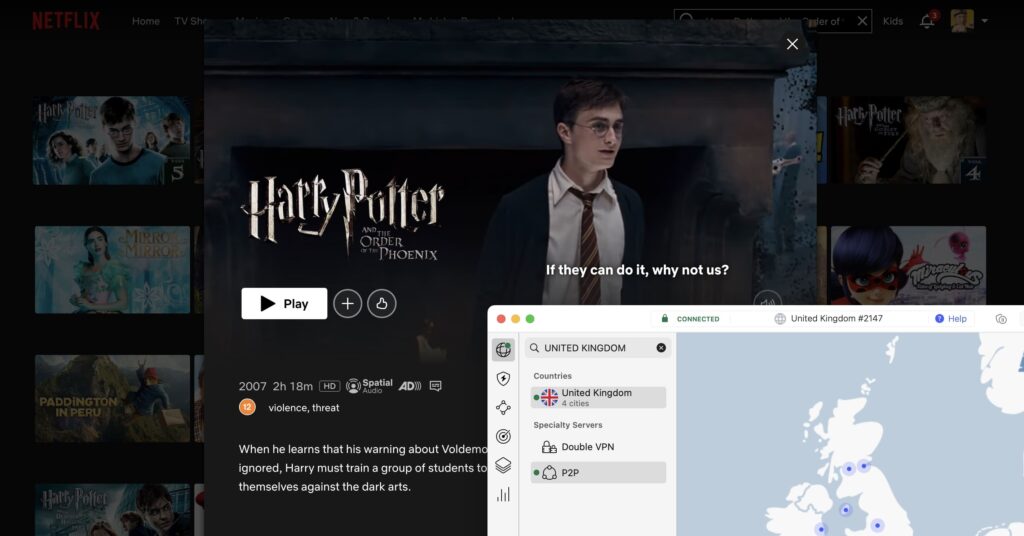The width and height of the screenshot is (1024, 536).
Task: Click the VPN search field
Action: click(x=598, y=348)
